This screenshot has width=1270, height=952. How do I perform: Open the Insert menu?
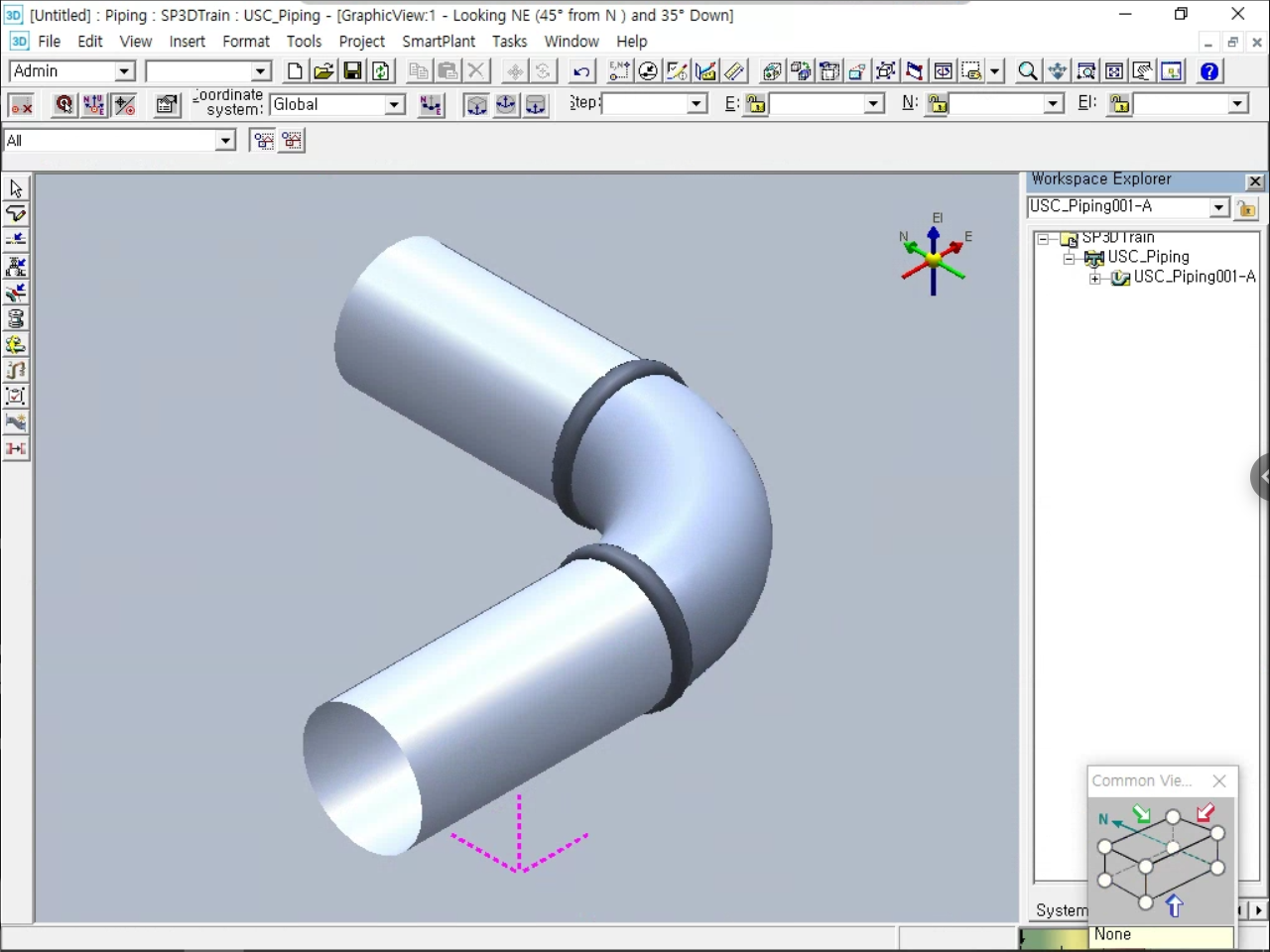[x=187, y=42]
